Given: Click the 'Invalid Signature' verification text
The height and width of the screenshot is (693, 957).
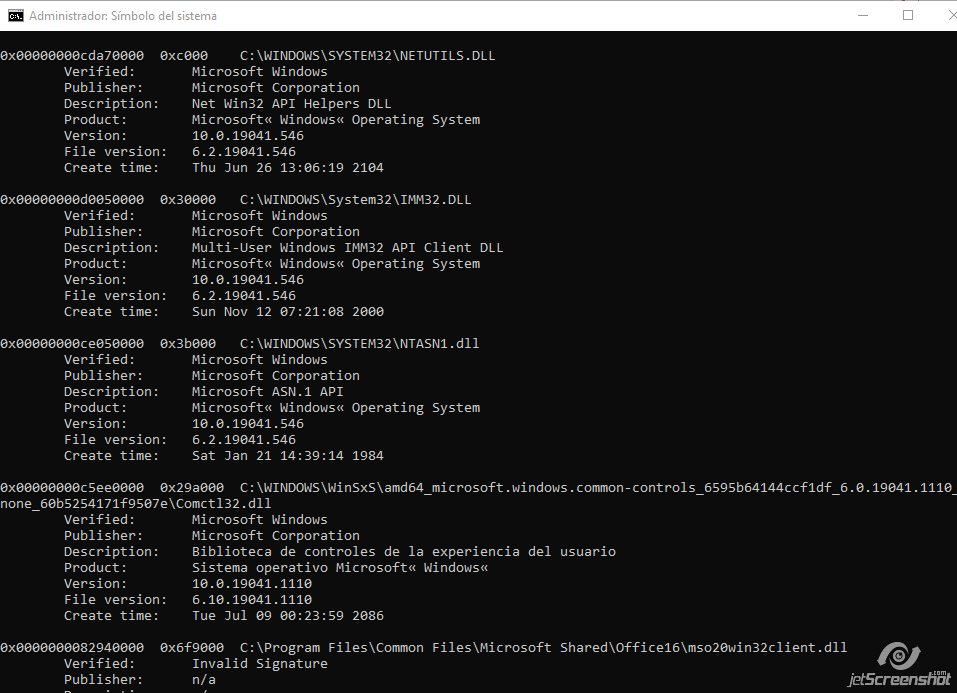Looking at the screenshot, I should [259, 664].
